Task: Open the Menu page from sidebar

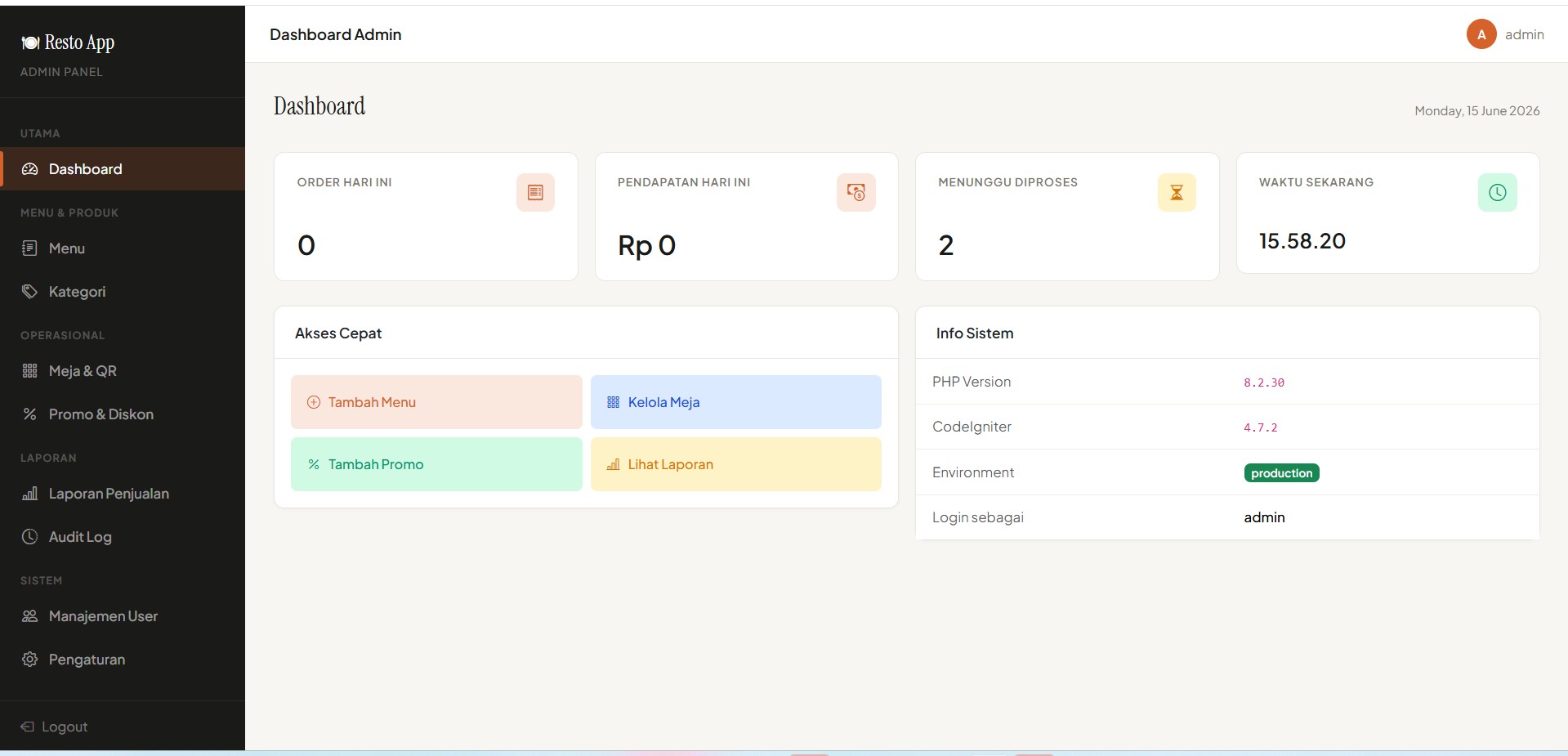Action: (x=123, y=248)
